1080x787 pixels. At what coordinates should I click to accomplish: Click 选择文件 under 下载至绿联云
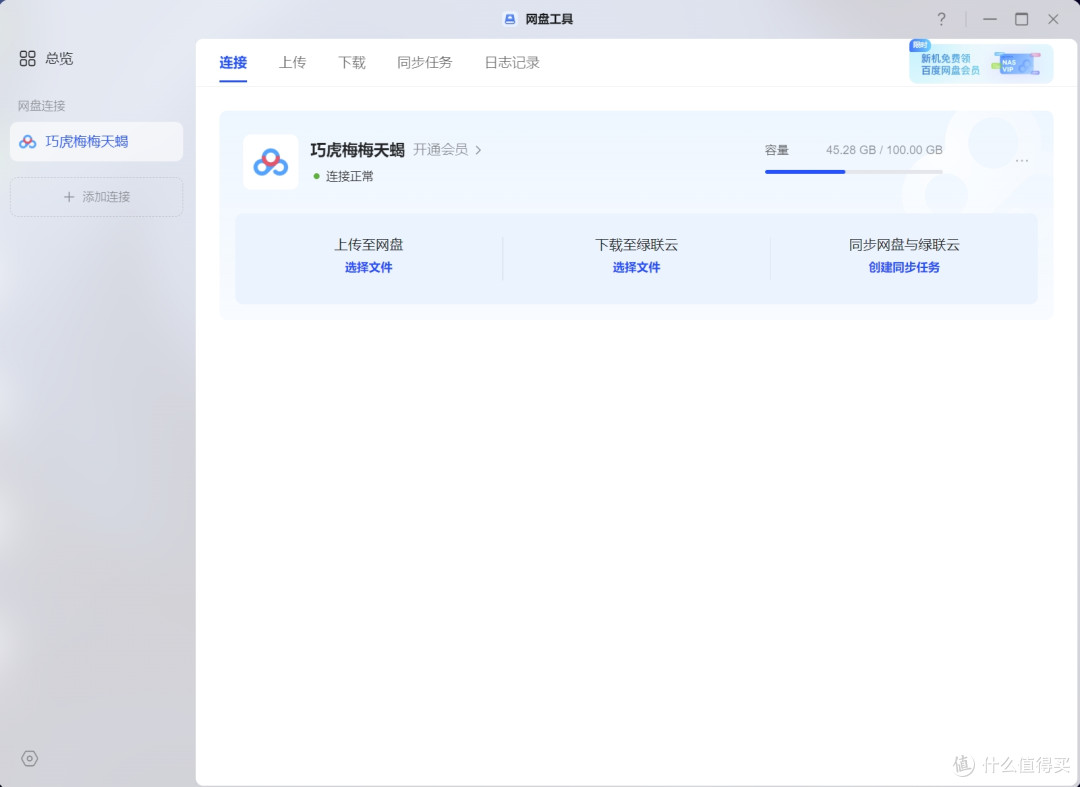click(x=636, y=267)
